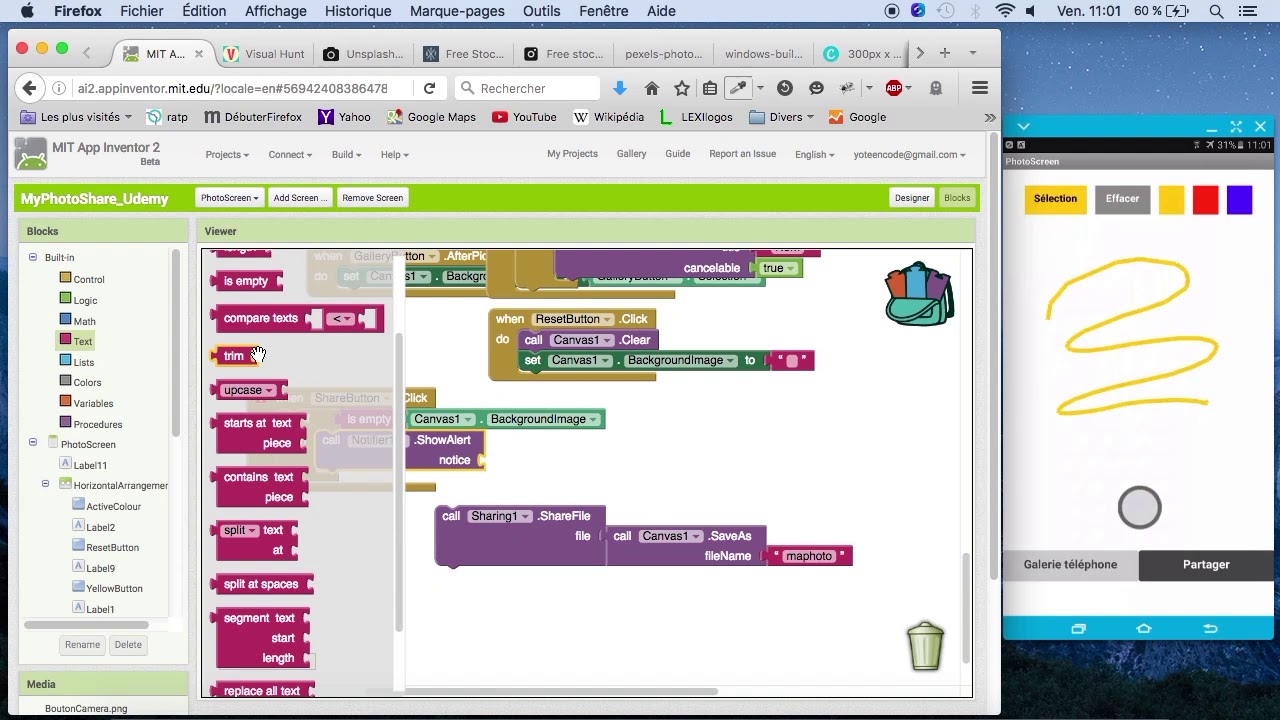This screenshot has width=1280, height=720.
Task: Tap Galerie téléphone button in phone
Action: [1071, 565]
